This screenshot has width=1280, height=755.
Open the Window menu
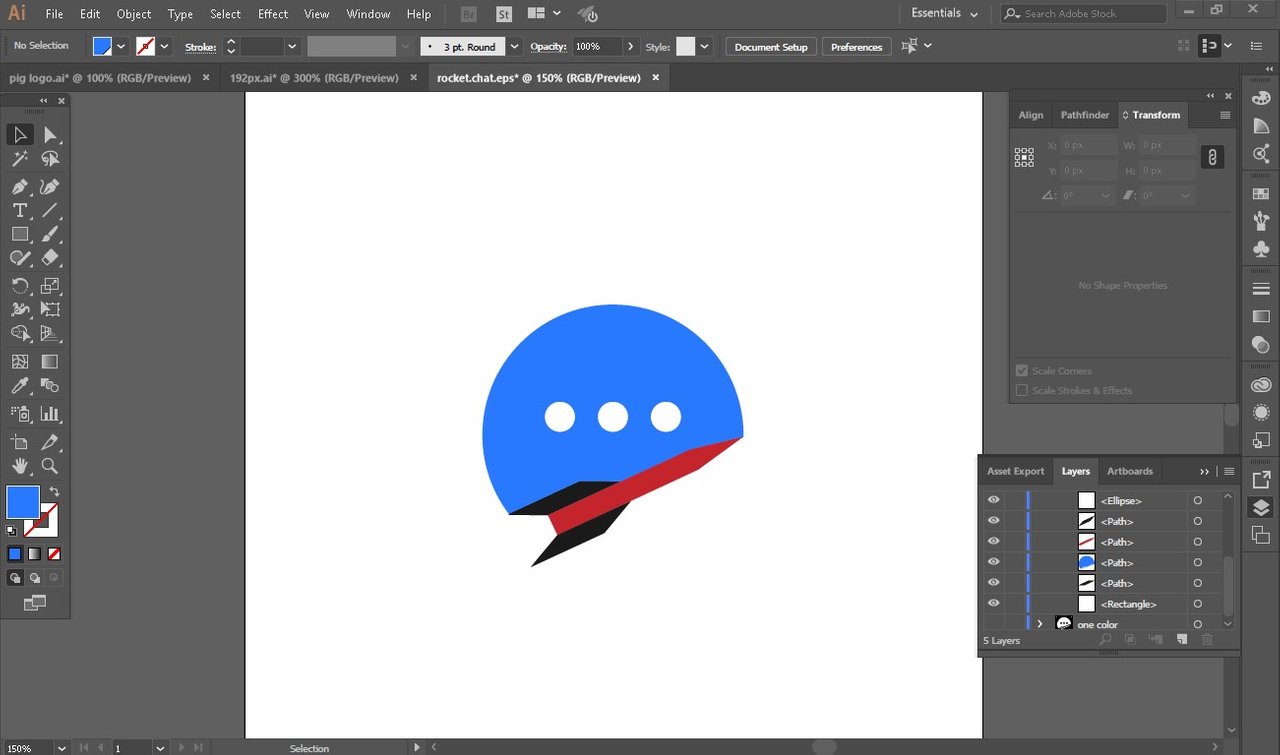tap(368, 14)
